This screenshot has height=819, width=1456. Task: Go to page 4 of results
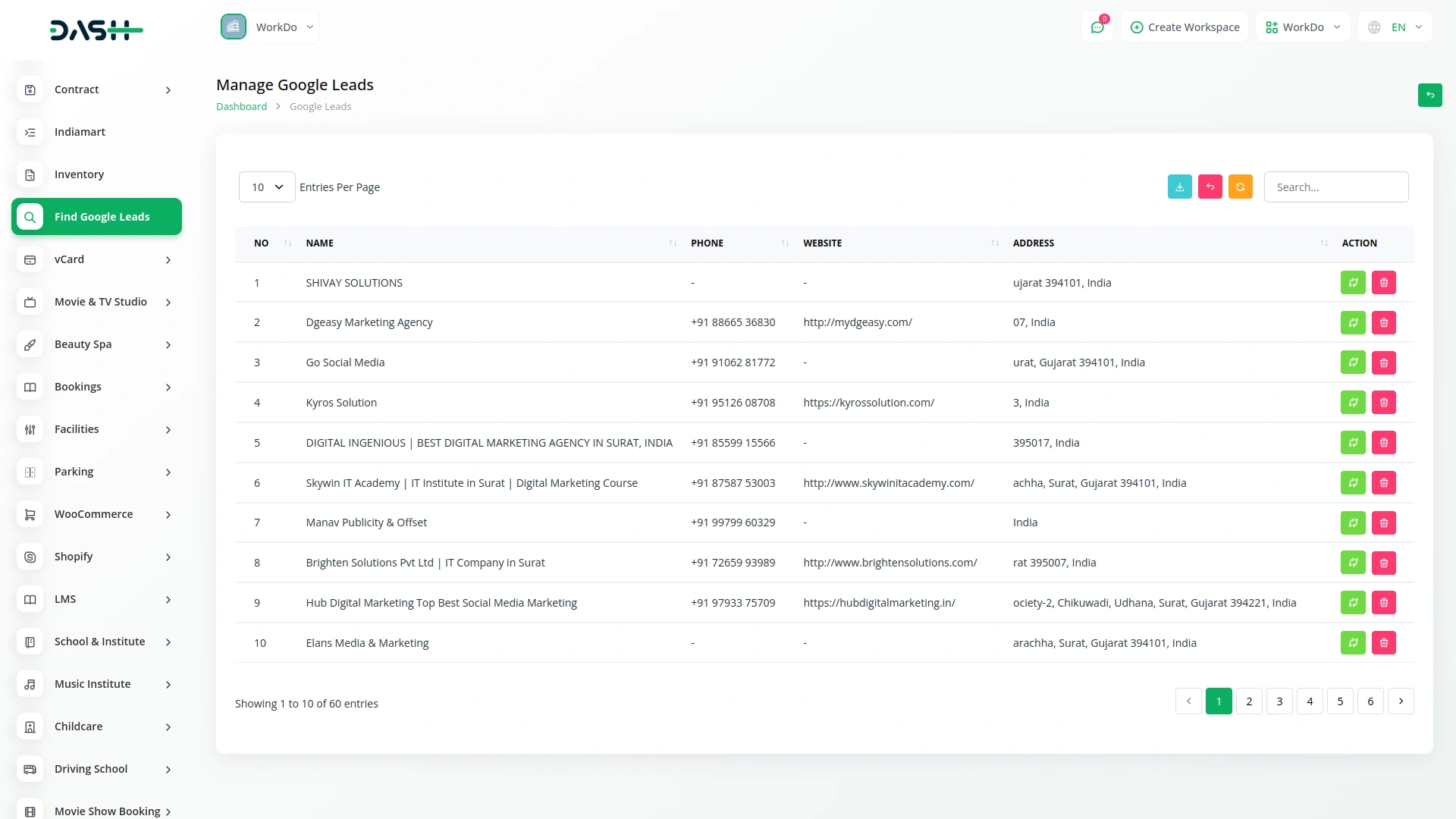(1310, 701)
